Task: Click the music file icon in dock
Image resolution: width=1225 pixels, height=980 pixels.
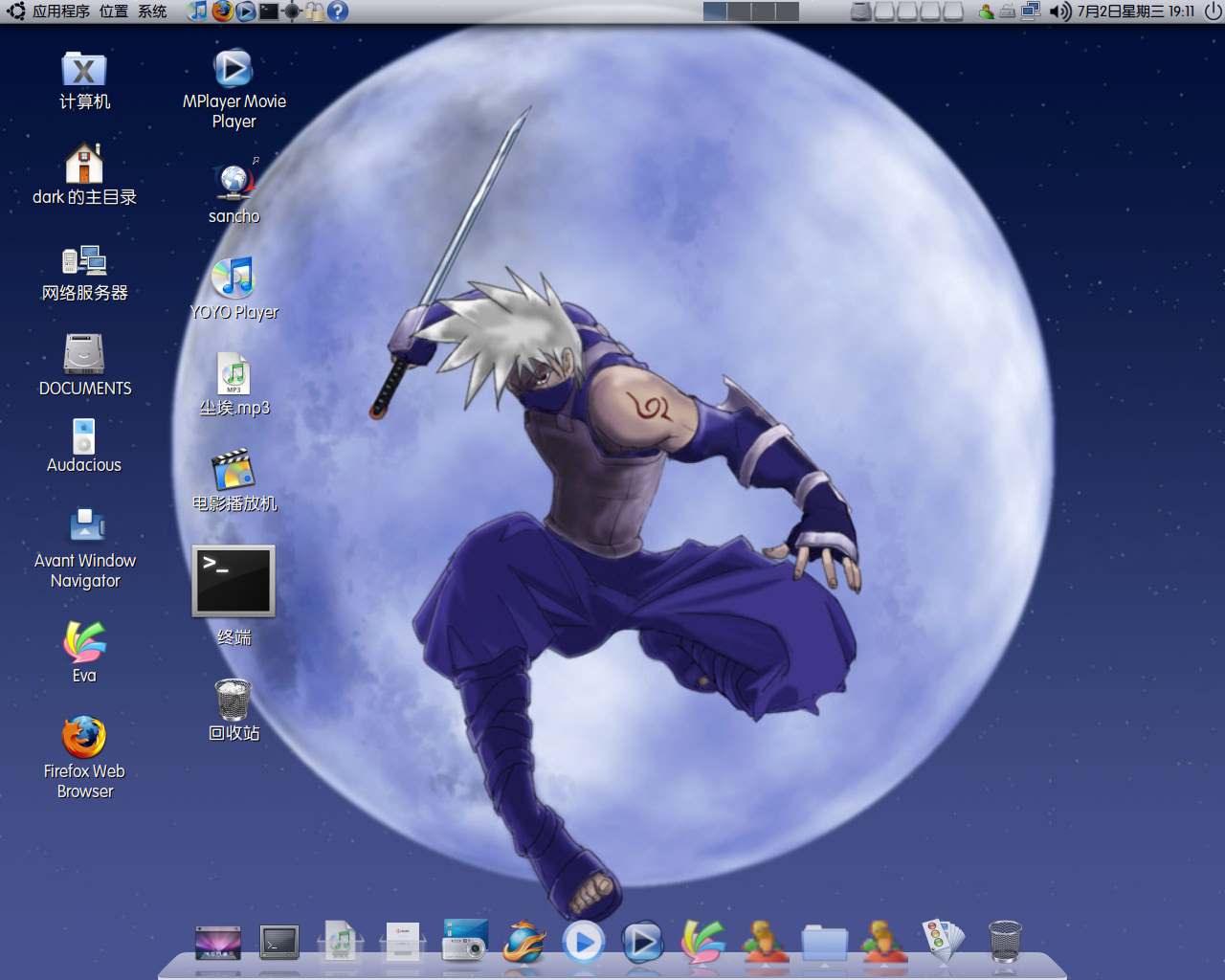Action: pos(340,943)
